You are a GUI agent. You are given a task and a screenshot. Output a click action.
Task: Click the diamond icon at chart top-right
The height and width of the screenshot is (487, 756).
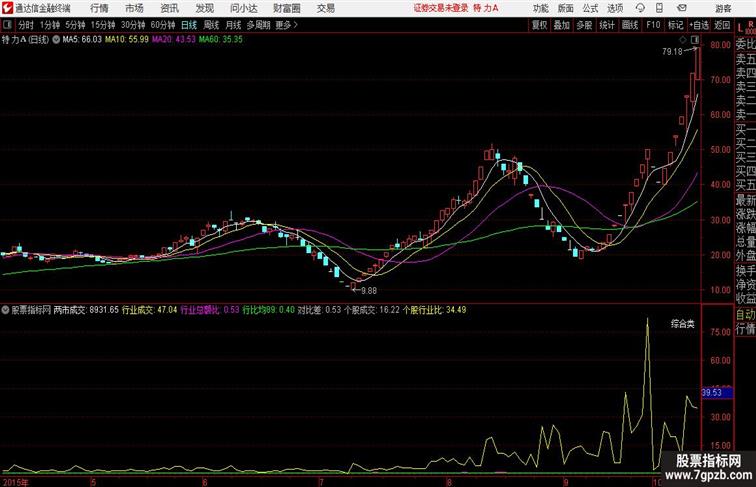click(x=683, y=40)
